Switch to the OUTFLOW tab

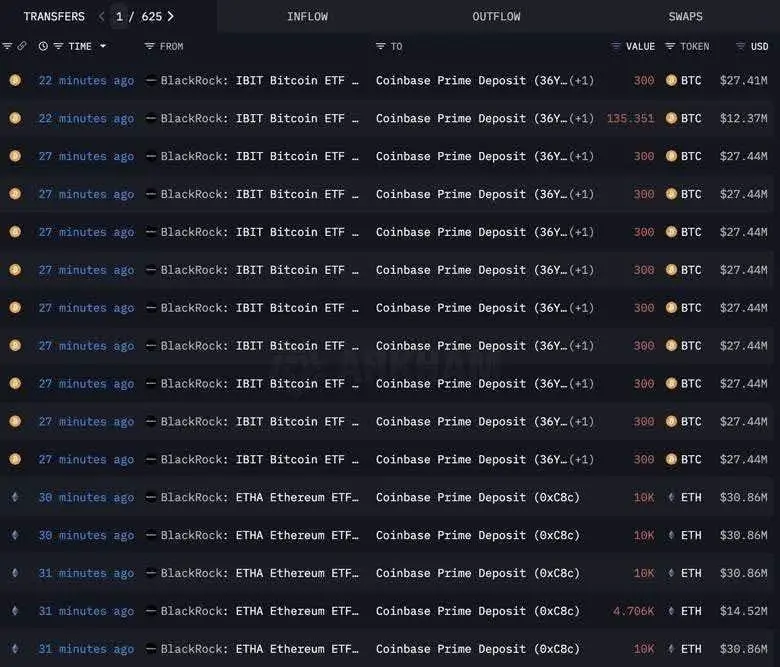click(x=496, y=16)
